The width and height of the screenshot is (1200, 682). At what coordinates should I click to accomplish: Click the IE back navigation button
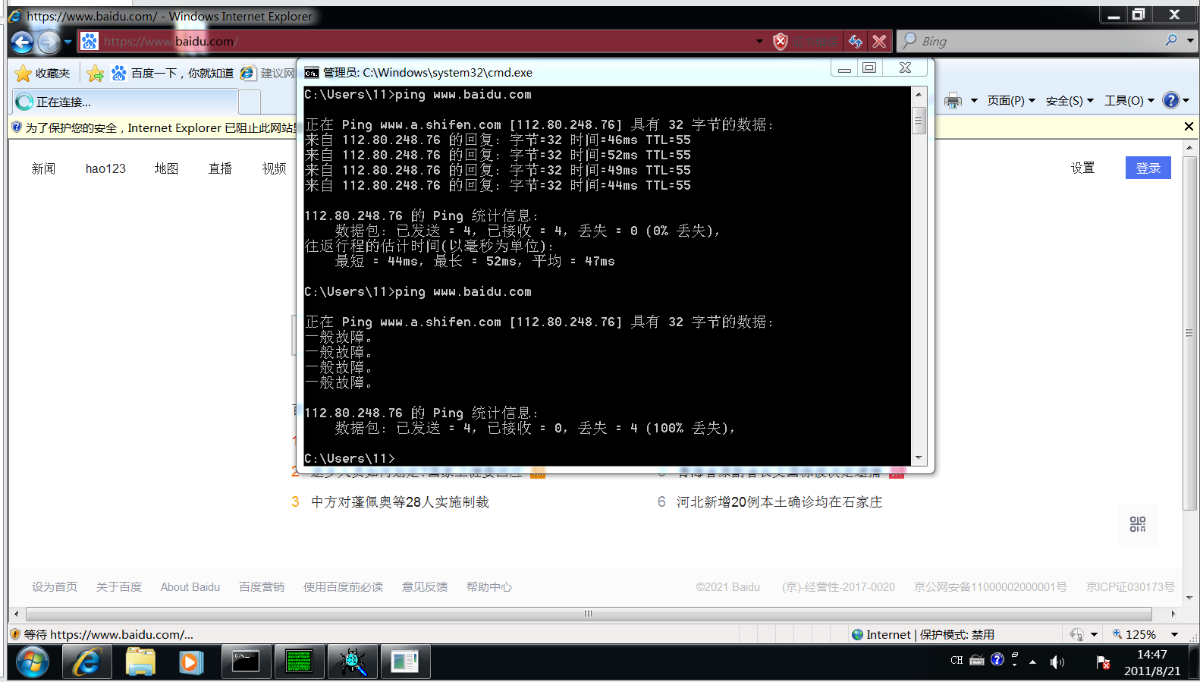tap(22, 41)
